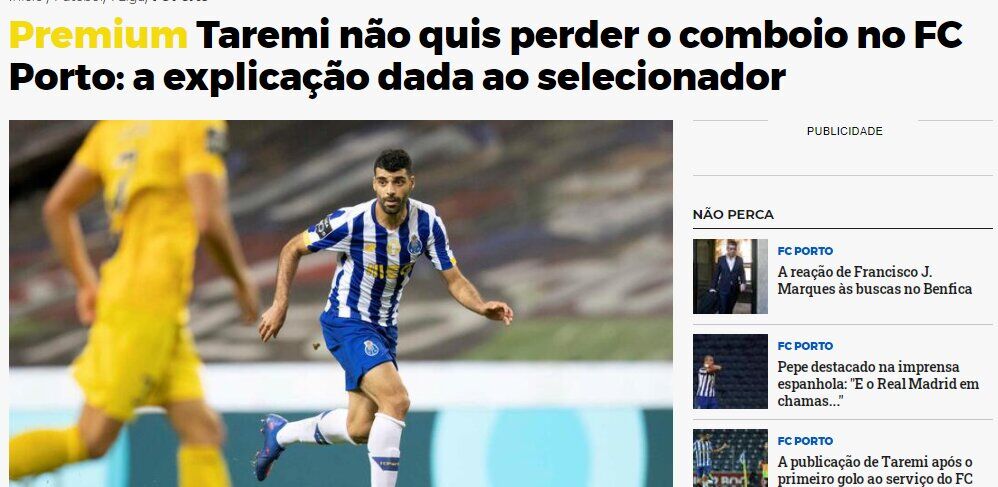Screen dimensions: 998x487
Task: Open thumbnail of man in suit
Action: click(x=730, y=276)
